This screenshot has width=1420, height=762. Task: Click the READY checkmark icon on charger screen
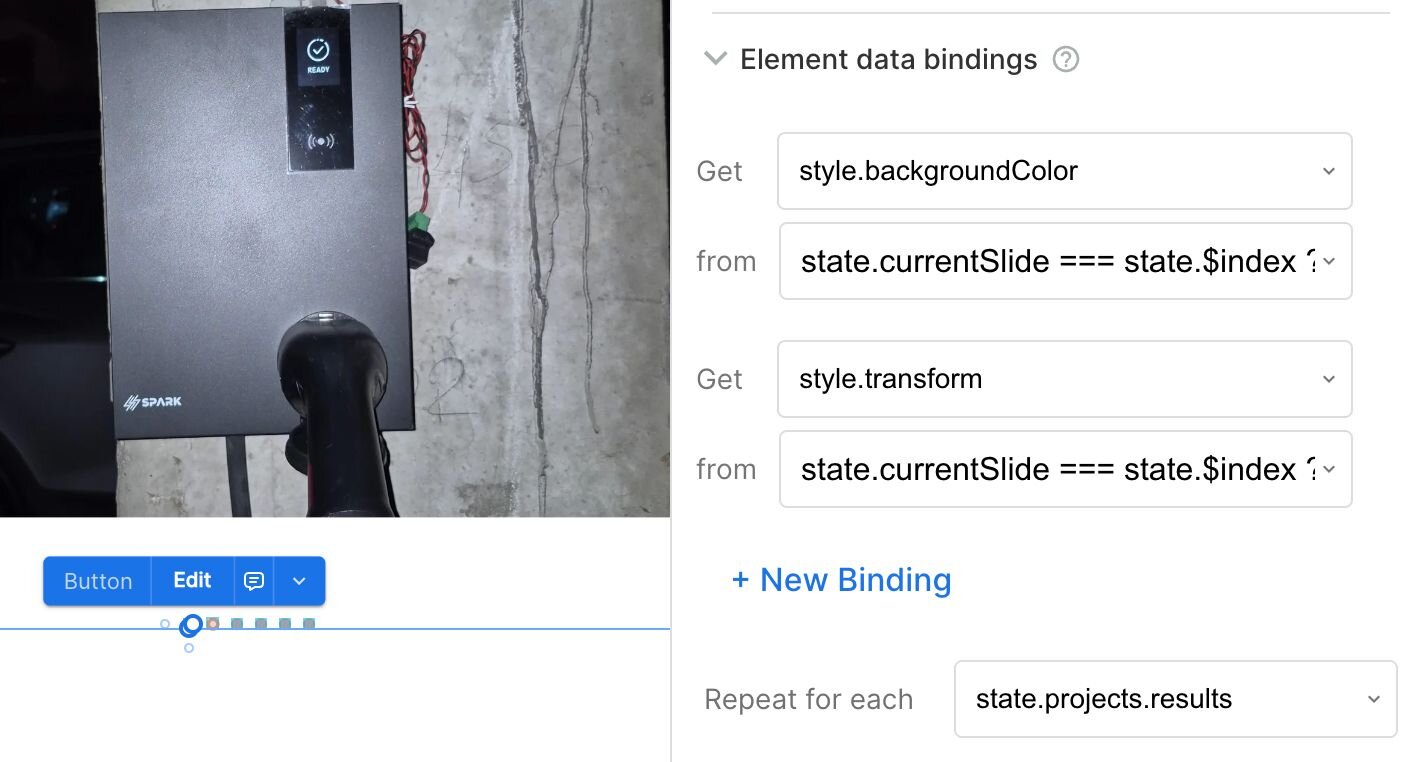(318, 50)
